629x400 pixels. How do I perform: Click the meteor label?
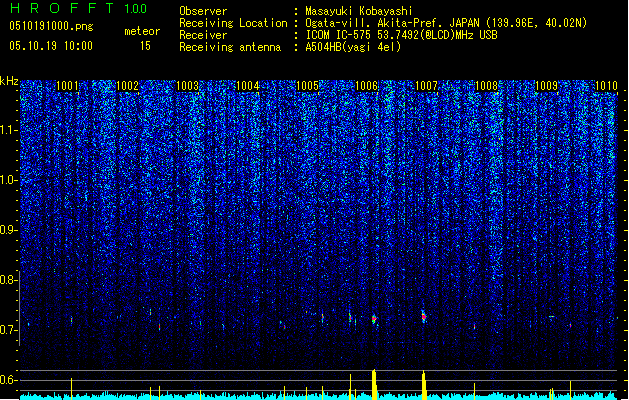pos(142,31)
